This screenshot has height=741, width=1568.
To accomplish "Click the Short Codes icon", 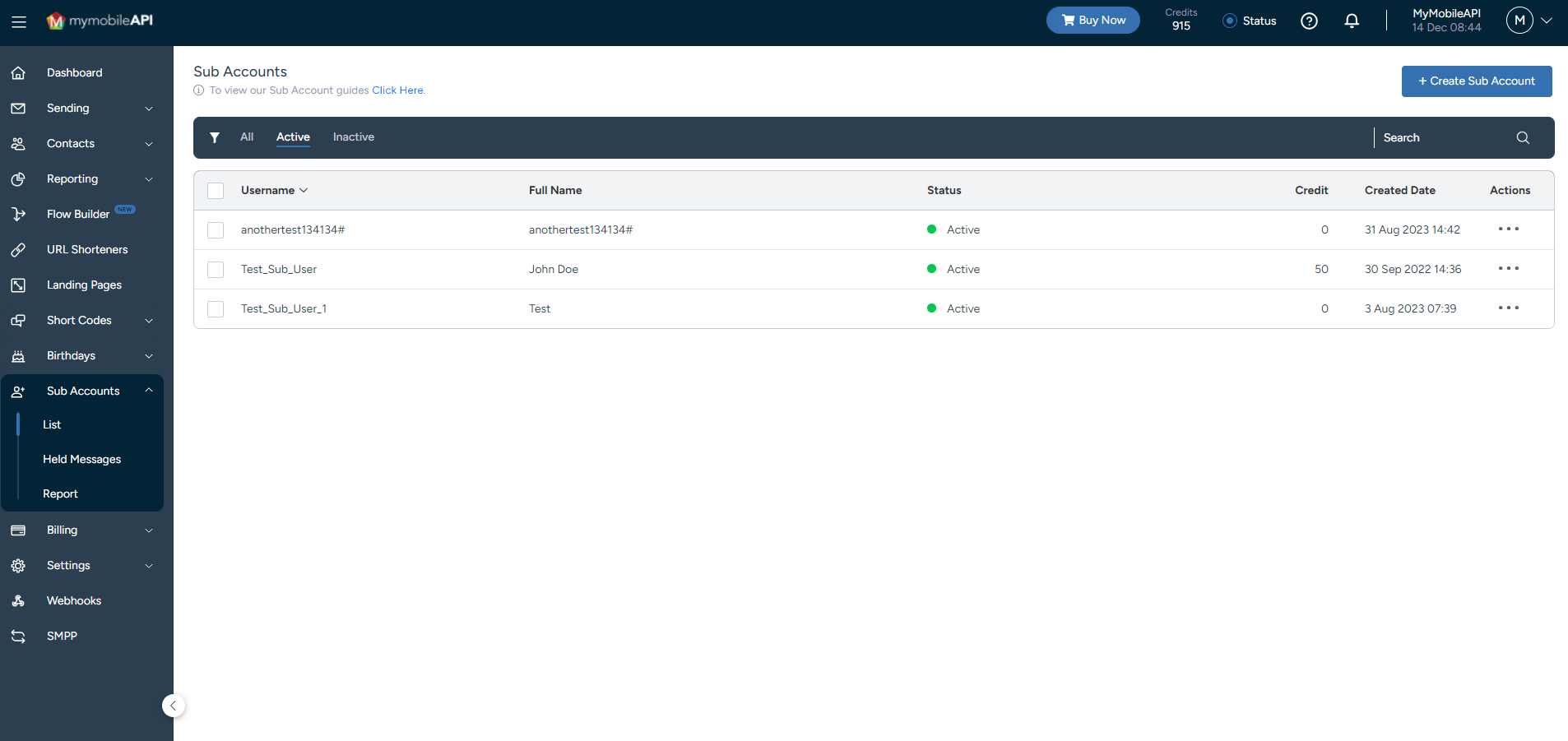I will [18, 321].
